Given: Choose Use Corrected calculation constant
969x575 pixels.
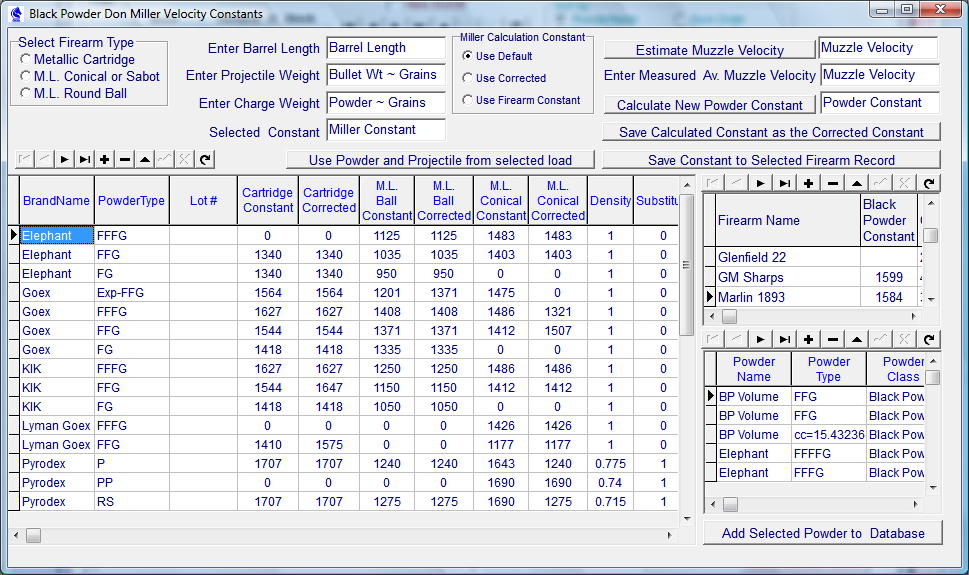Looking at the screenshot, I should point(467,78).
